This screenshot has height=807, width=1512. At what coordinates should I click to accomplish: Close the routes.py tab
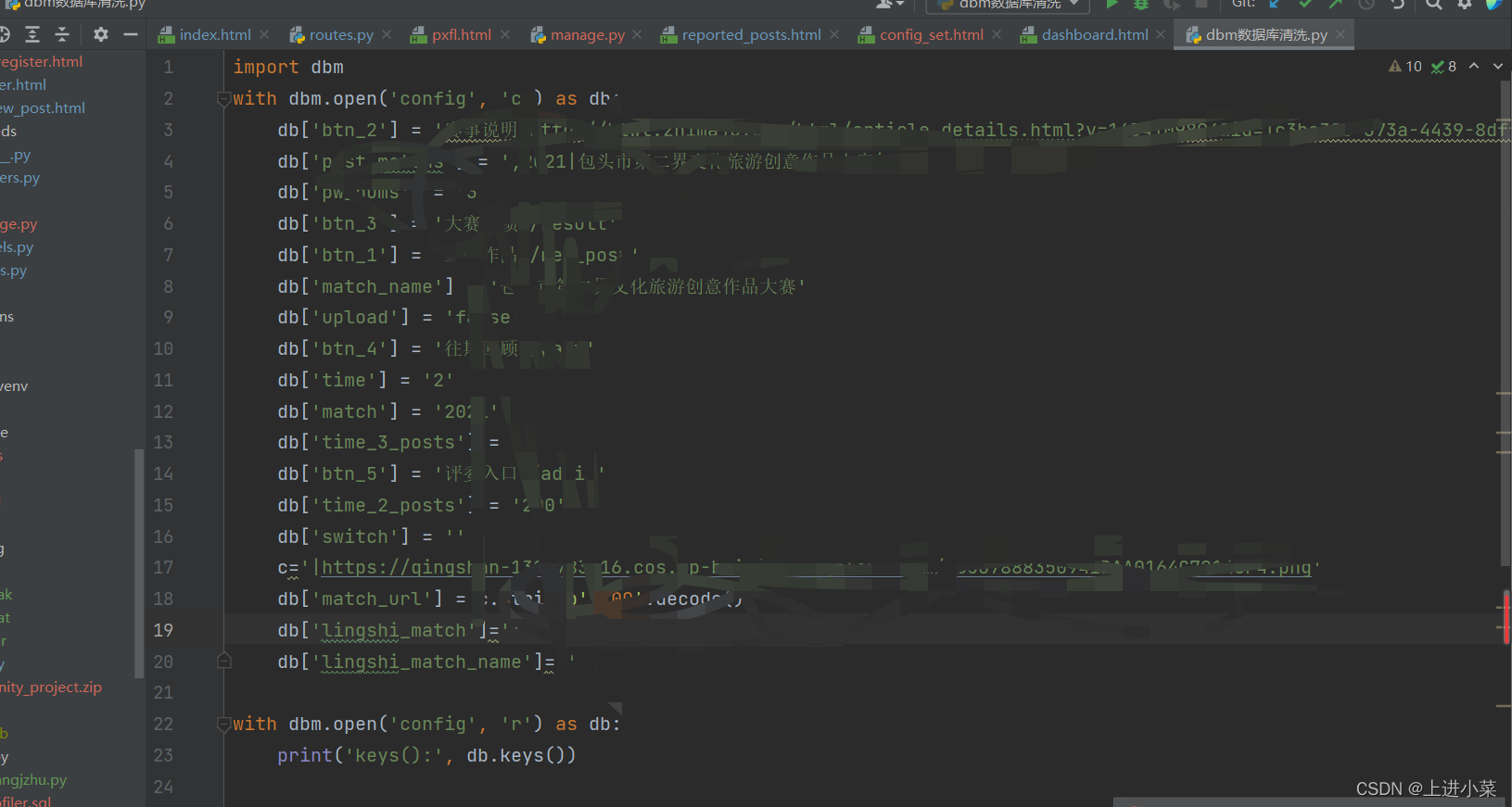point(387,34)
